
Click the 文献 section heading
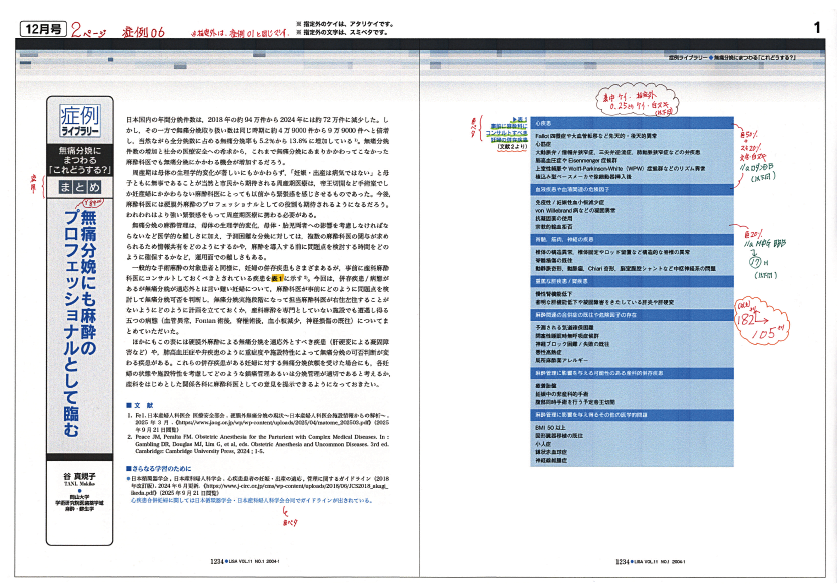pyautogui.click(x=134, y=403)
